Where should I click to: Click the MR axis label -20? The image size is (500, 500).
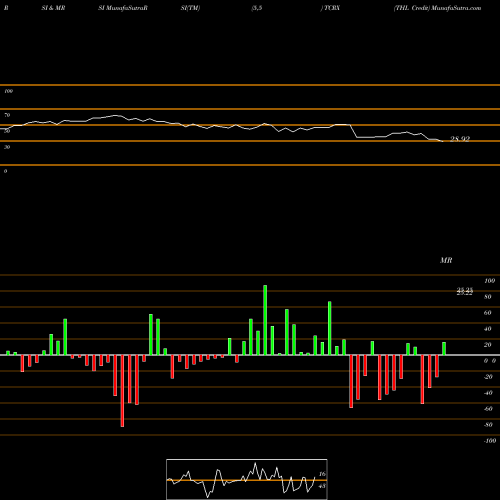click(x=488, y=377)
